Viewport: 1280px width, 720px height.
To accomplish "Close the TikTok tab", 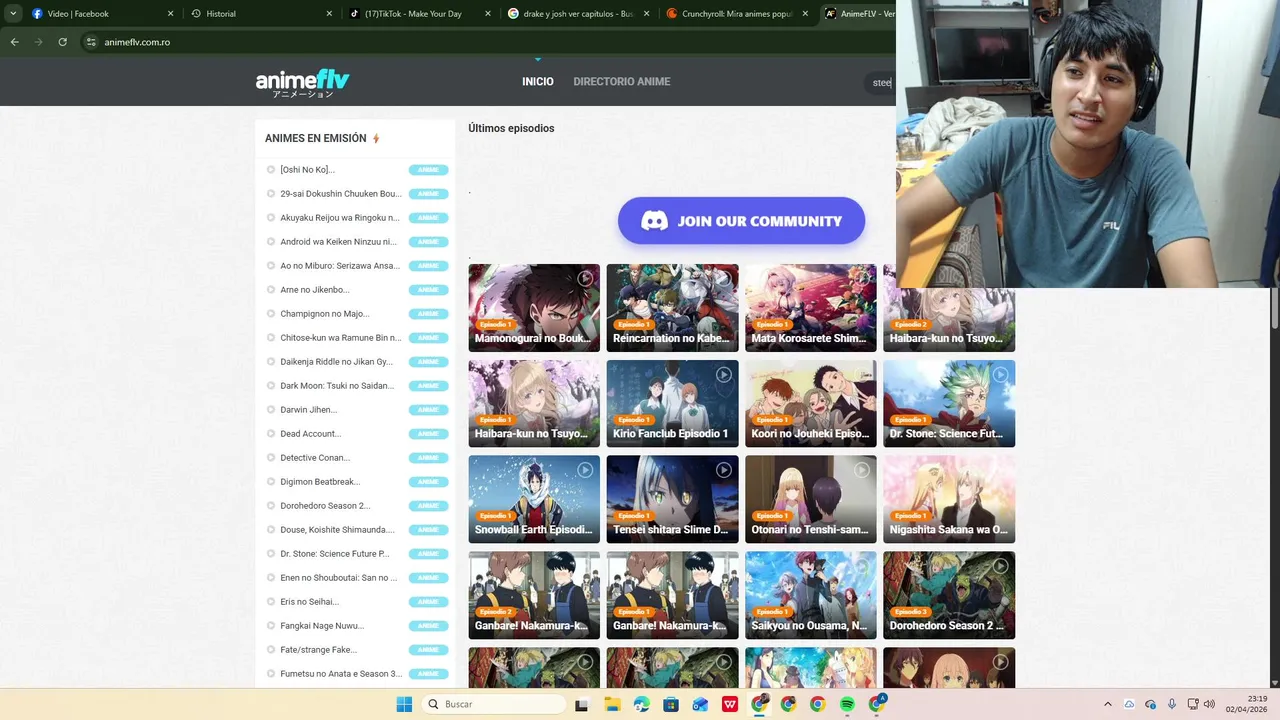I will pos(488,14).
